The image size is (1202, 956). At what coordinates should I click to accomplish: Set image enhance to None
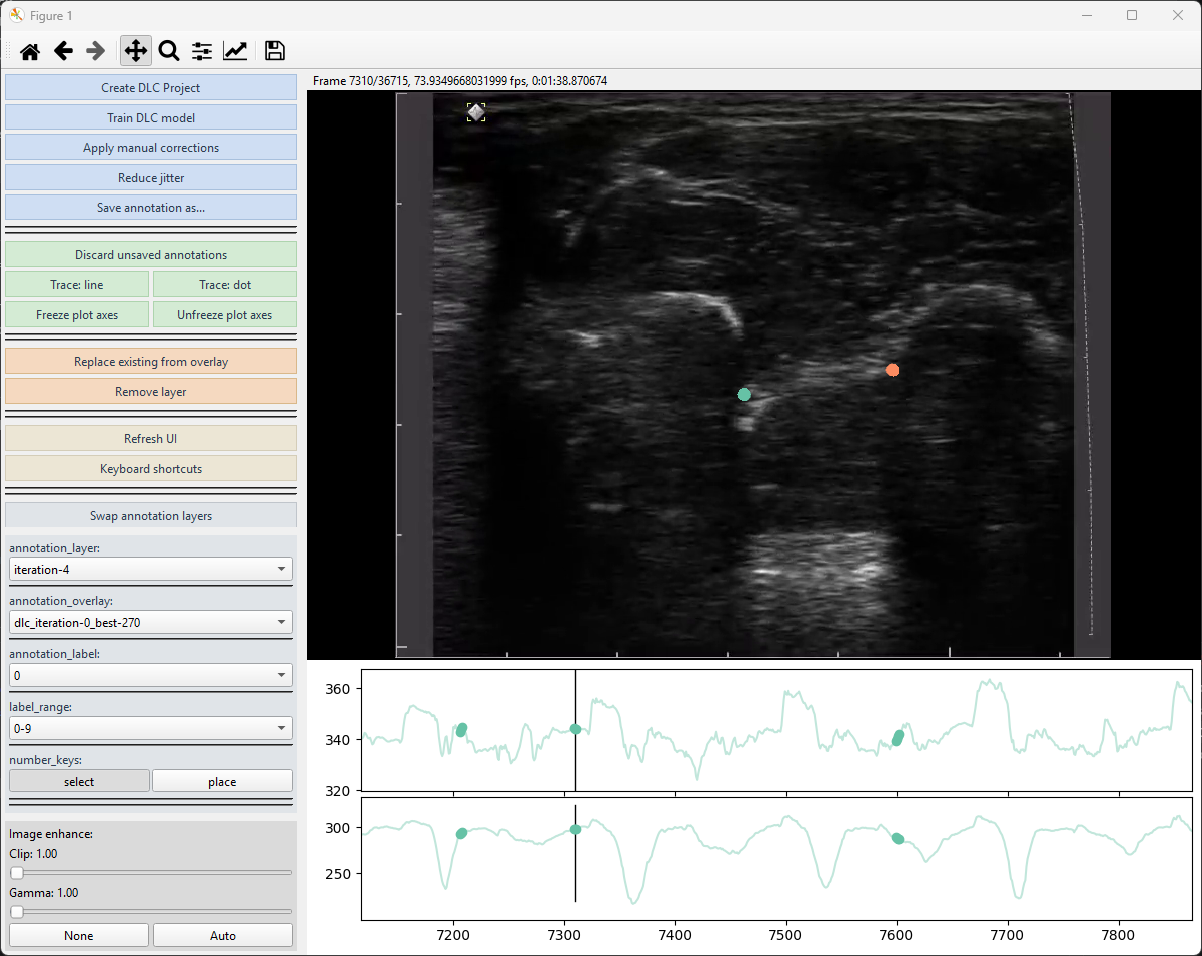(79, 935)
